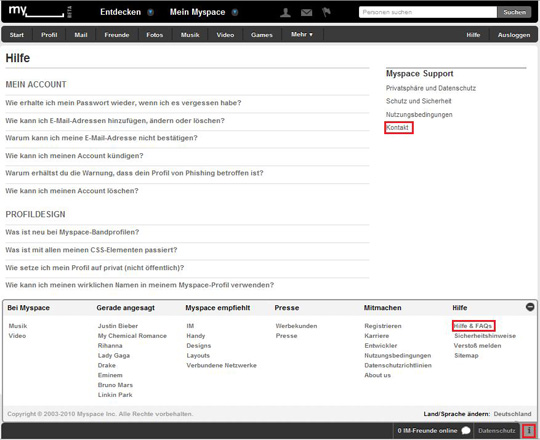The height and width of the screenshot is (440, 540).
Task: Click the Mein Myspace header menu
Action: pos(197,12)
